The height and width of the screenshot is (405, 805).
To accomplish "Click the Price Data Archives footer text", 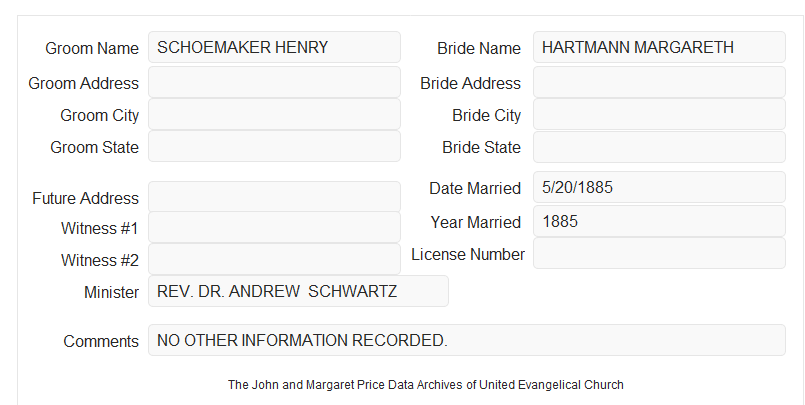I will tap(426, 385).
